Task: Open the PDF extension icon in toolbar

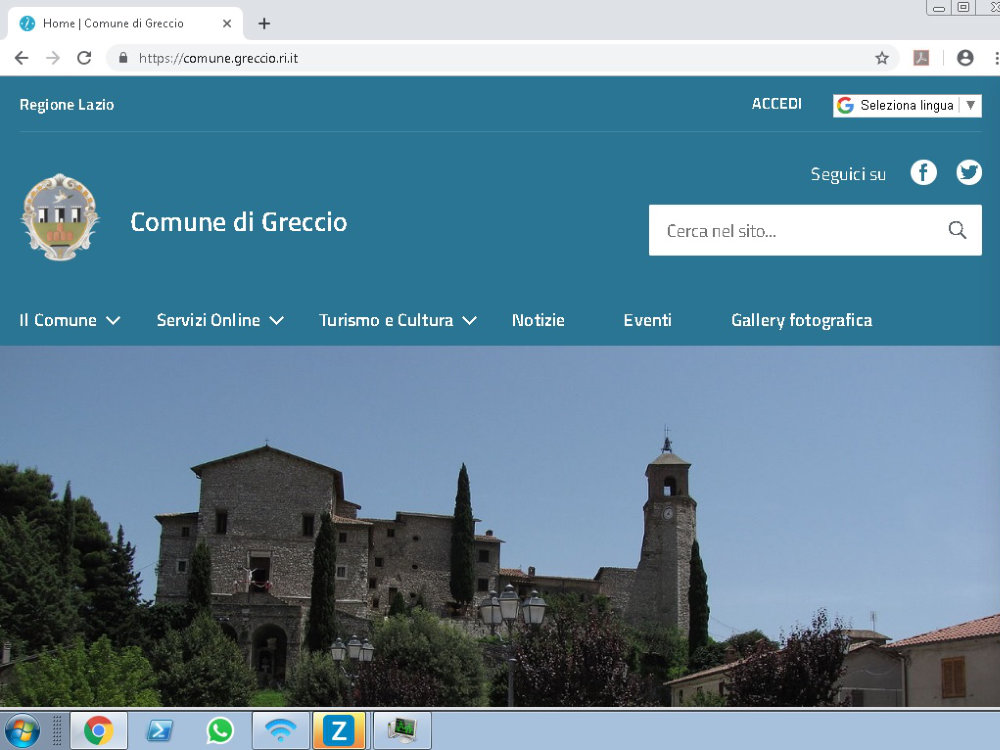Action: pyautogui.click(x=921, y=58)
